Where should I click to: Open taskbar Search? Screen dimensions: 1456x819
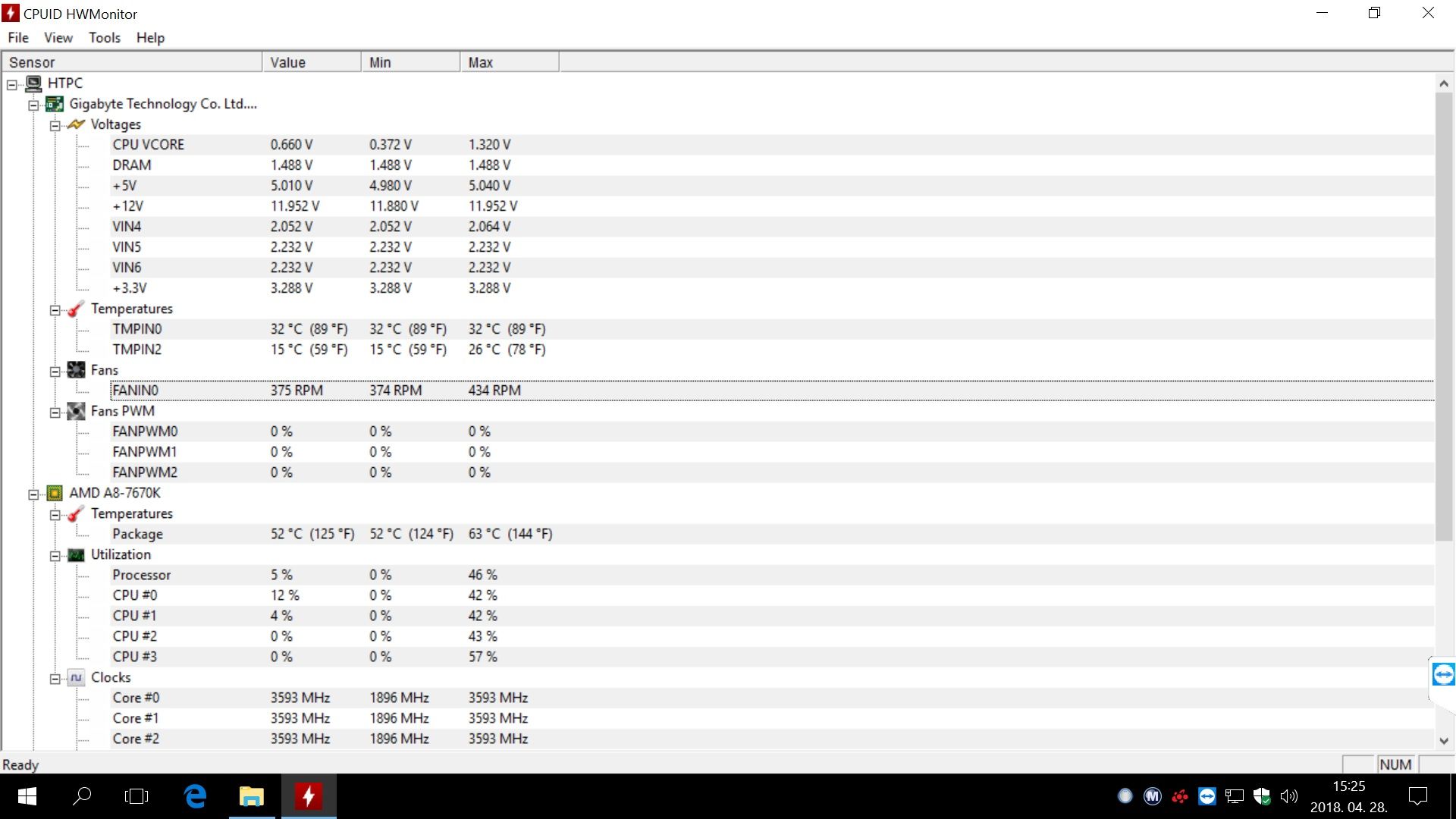coord(82,796)
